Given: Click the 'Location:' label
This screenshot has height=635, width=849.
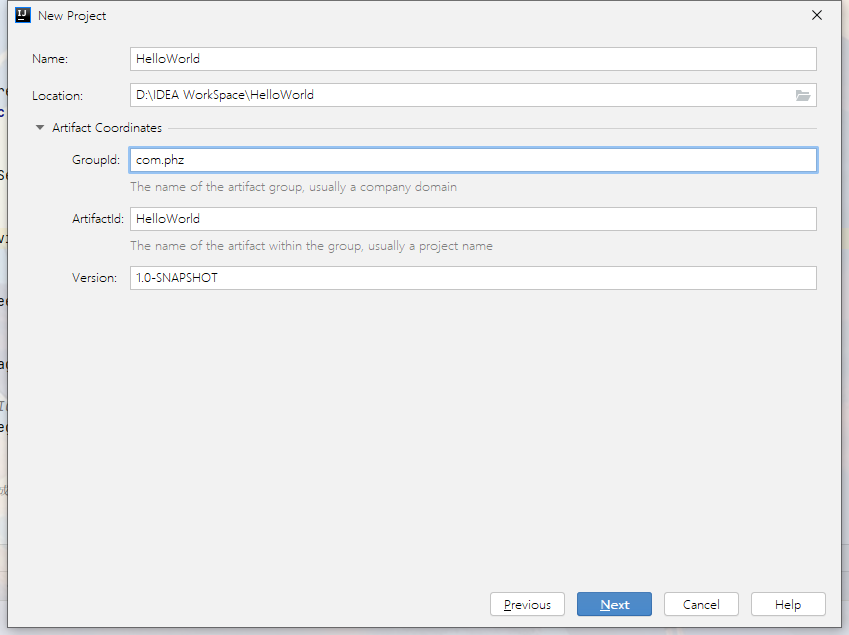Looking at the screenshot, I should pos(57,96).
